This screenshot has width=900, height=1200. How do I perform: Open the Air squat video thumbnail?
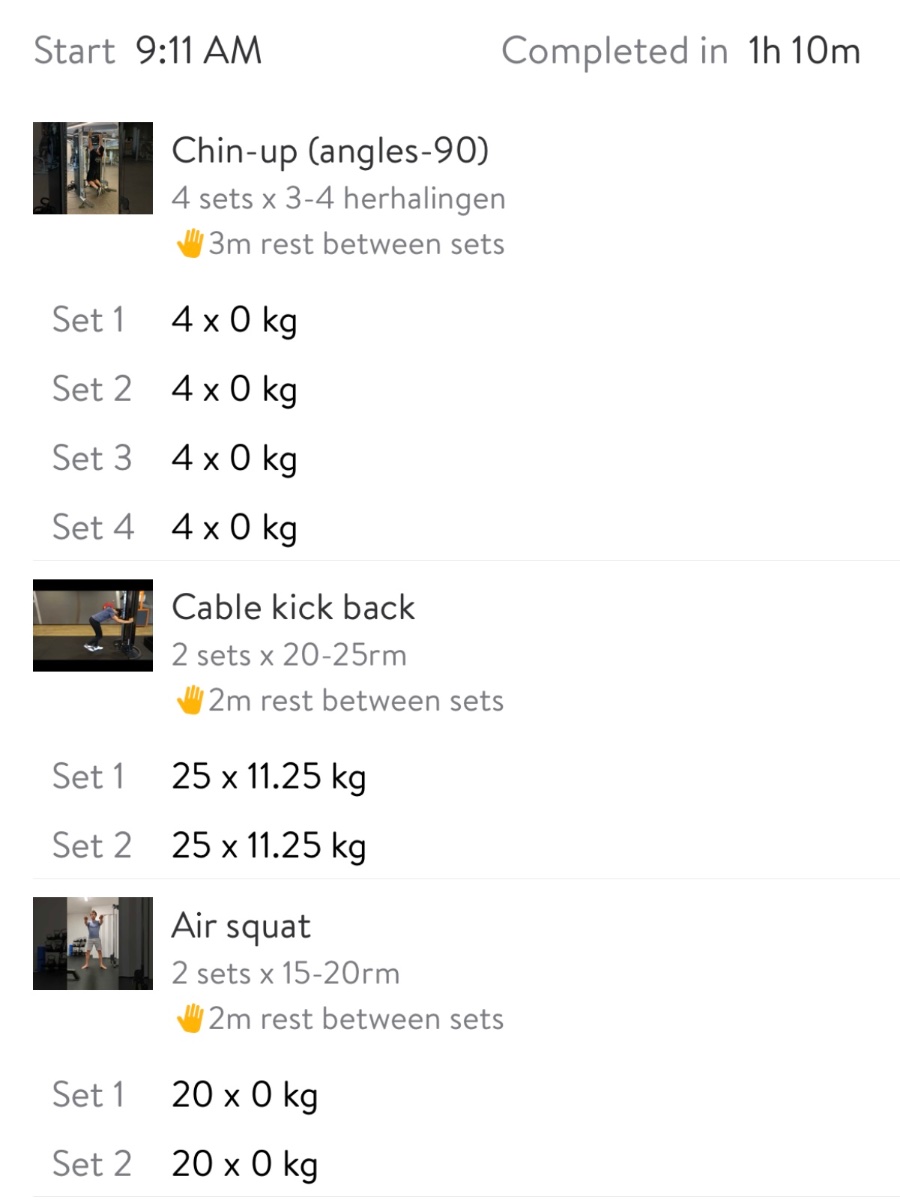point(93,943)
